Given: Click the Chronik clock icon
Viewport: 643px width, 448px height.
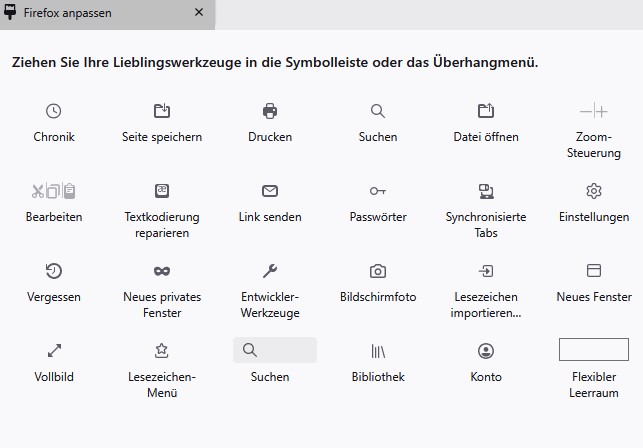Looking at the screenshot, I should pyautogui.click(x=54, y=111).
